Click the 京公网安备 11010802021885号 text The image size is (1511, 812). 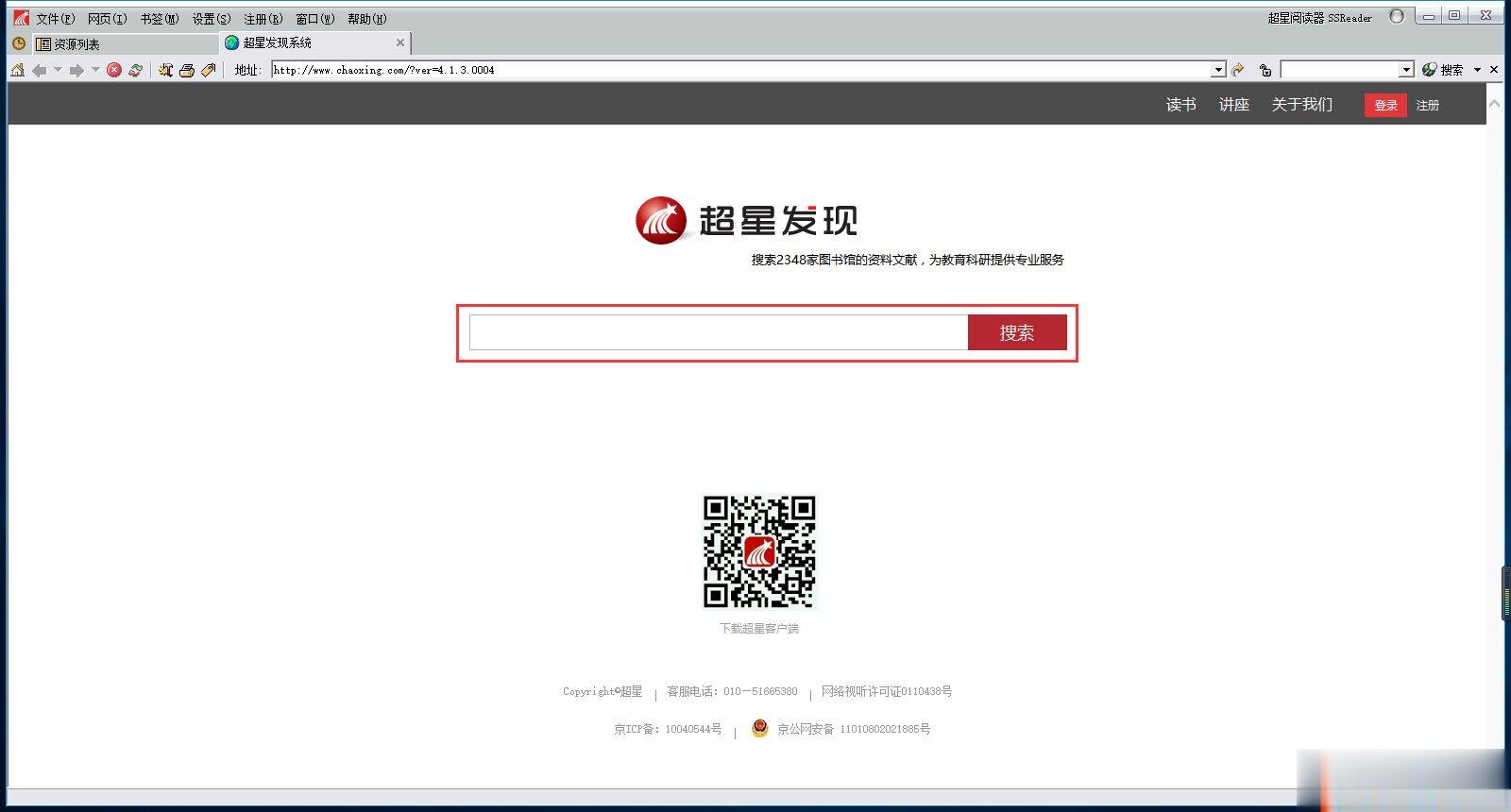(x=854, y=729)
